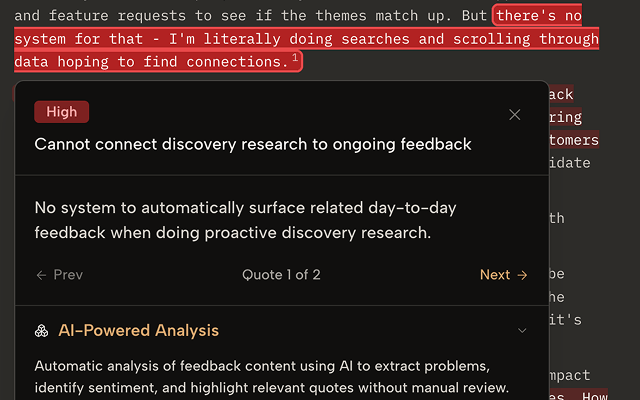The image size is (640, 400).
Task: Click the highlighted phrase "there's no"
Action: pos(539,16)
